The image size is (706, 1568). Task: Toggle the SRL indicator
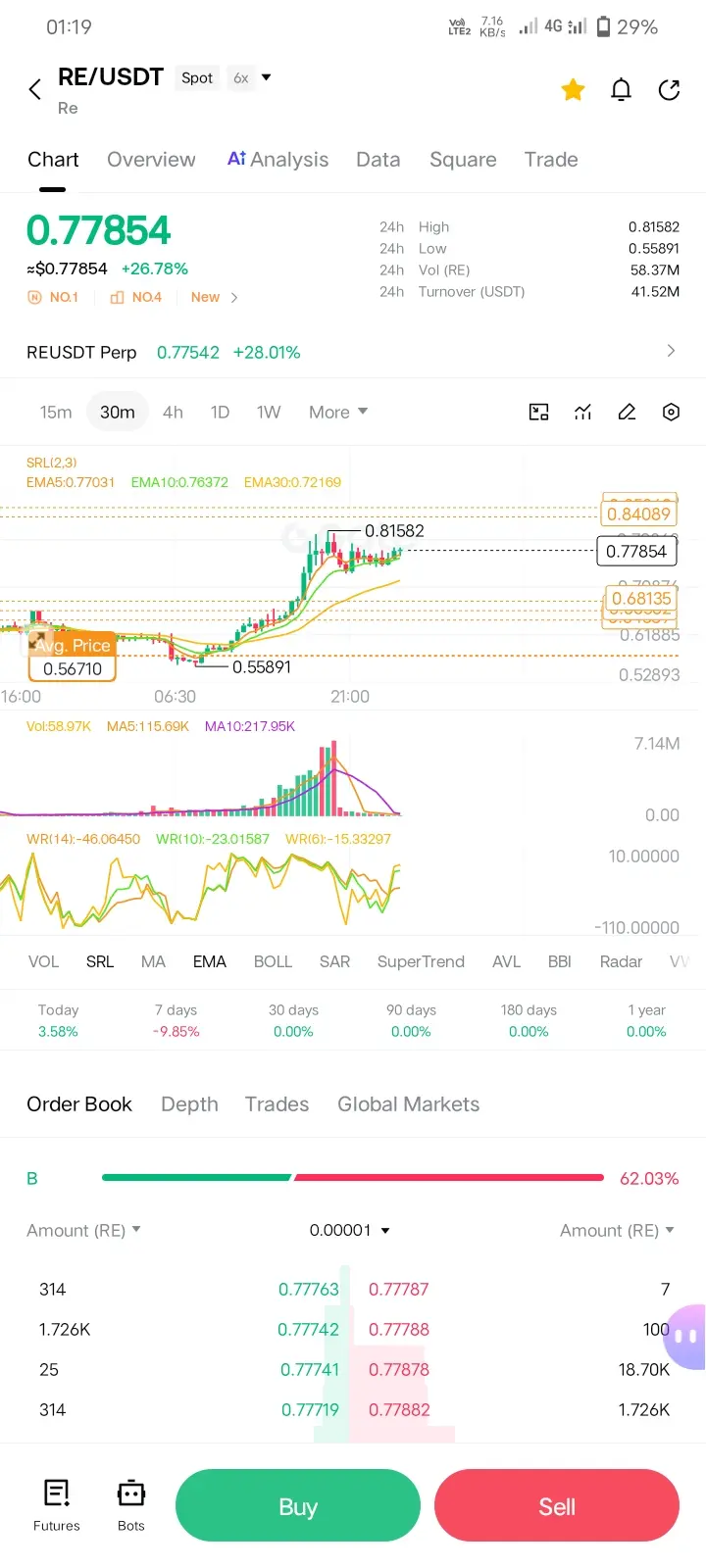[100, 961]
